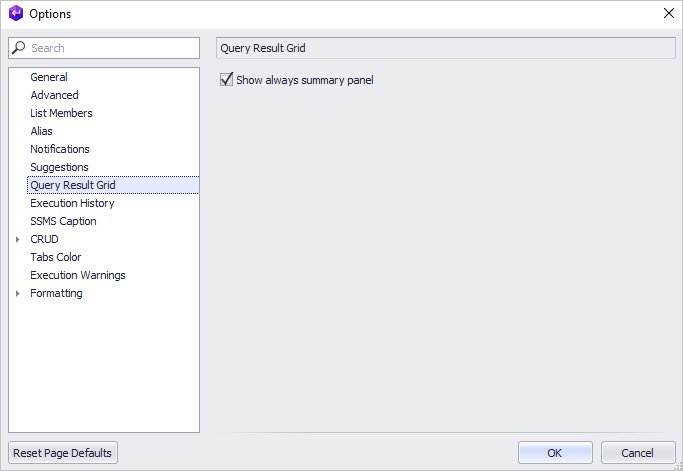The height and width of the screenshot is (471, 683).
Task: Expand the Formatting tree node
Action: pyautogui.click(x=18, y=293)
